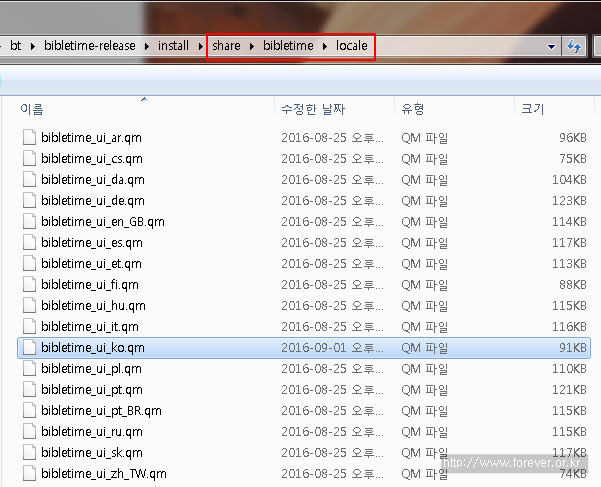
Task: Click the bibletime_ui_cs.qm file icon
Action: (x=30, y=158)
